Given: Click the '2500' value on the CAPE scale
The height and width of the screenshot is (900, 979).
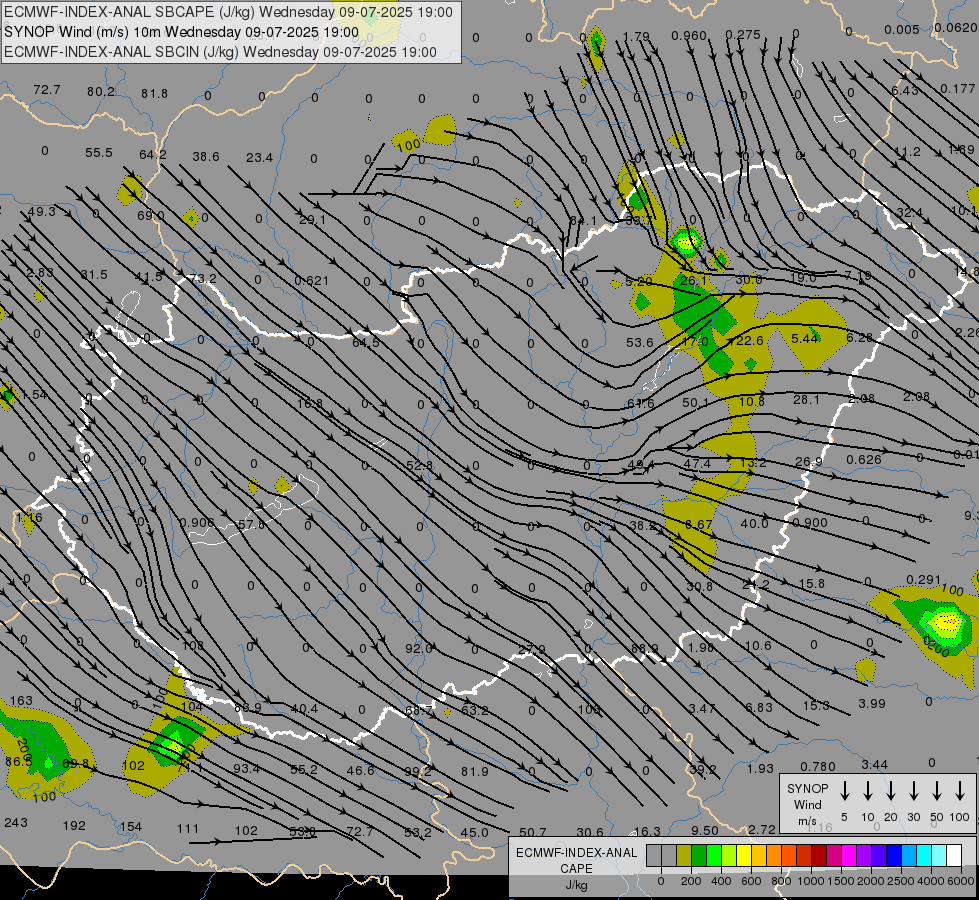Looking at the screenshot, I should pos(901,881).
